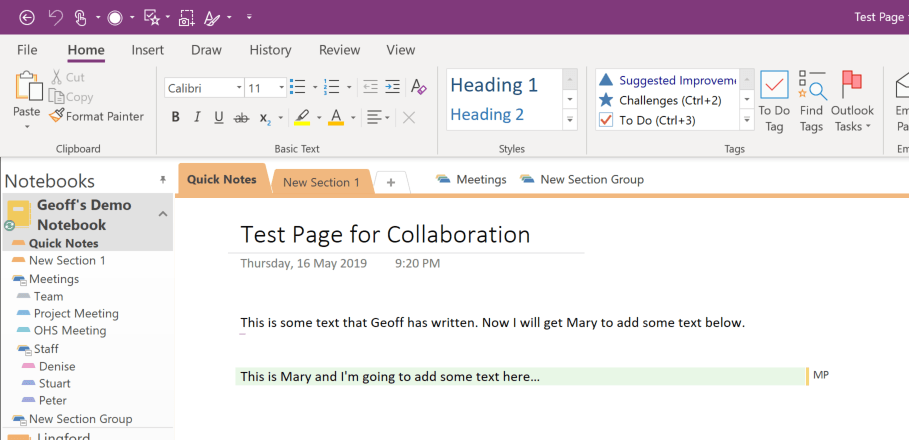909x440 pixels.
Task: Expand the Styles gallery
Action: pyautogui.click(x=570, y=120)
